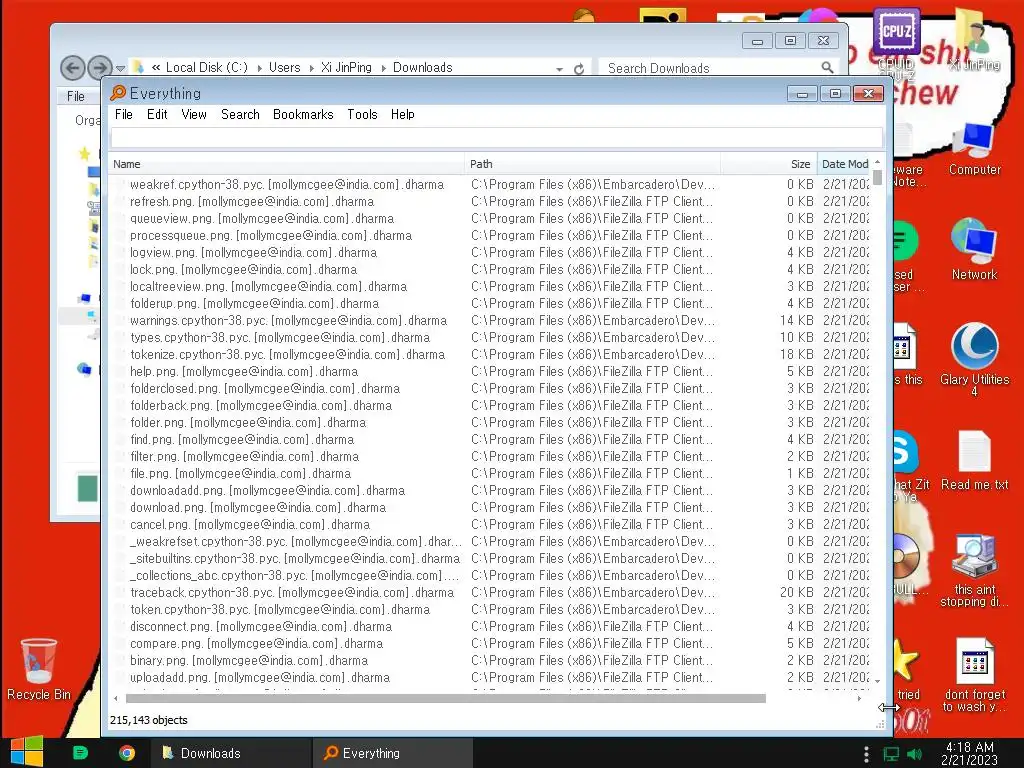Viewport: 1024px width, 768px height.
Task: Click the Everything search input box
Action: pos(496,138)
